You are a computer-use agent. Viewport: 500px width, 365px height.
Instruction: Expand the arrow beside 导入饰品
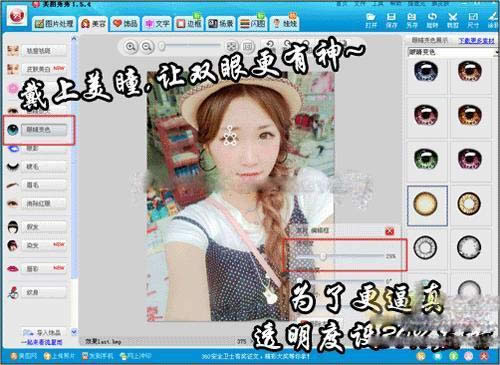[74, 332]
